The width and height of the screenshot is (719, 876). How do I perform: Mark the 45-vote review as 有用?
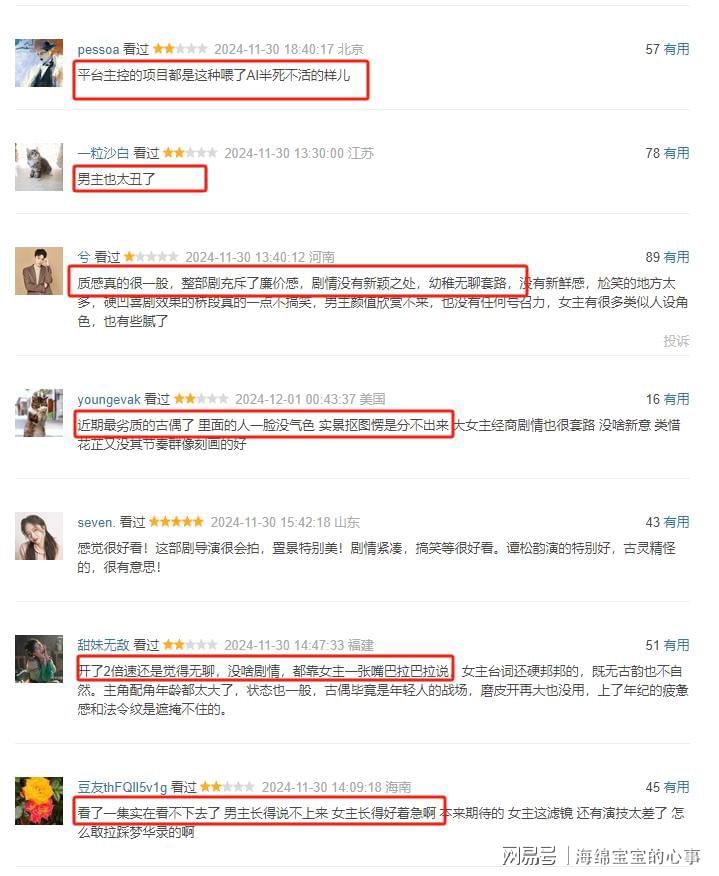(x=677, y=787)
